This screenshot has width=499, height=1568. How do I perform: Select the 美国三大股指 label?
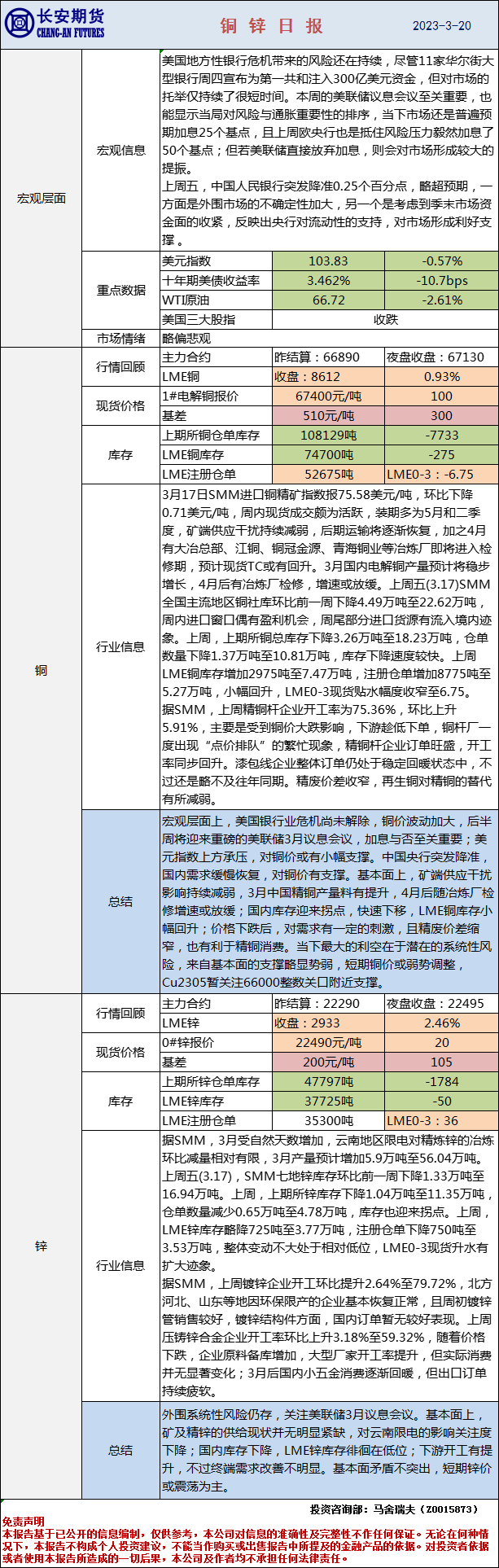pyautogui.click(x=216, y=319)
